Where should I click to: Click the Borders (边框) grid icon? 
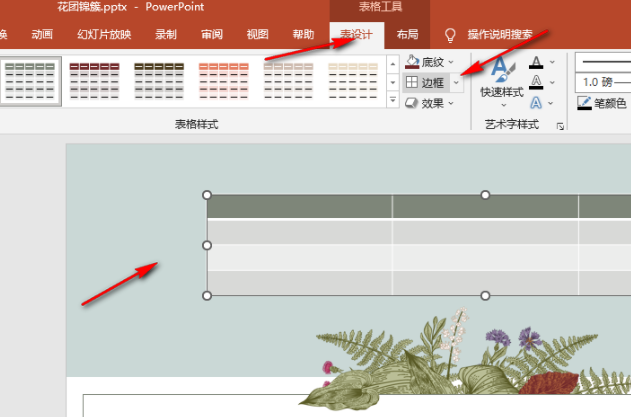[x=412, y=83]
